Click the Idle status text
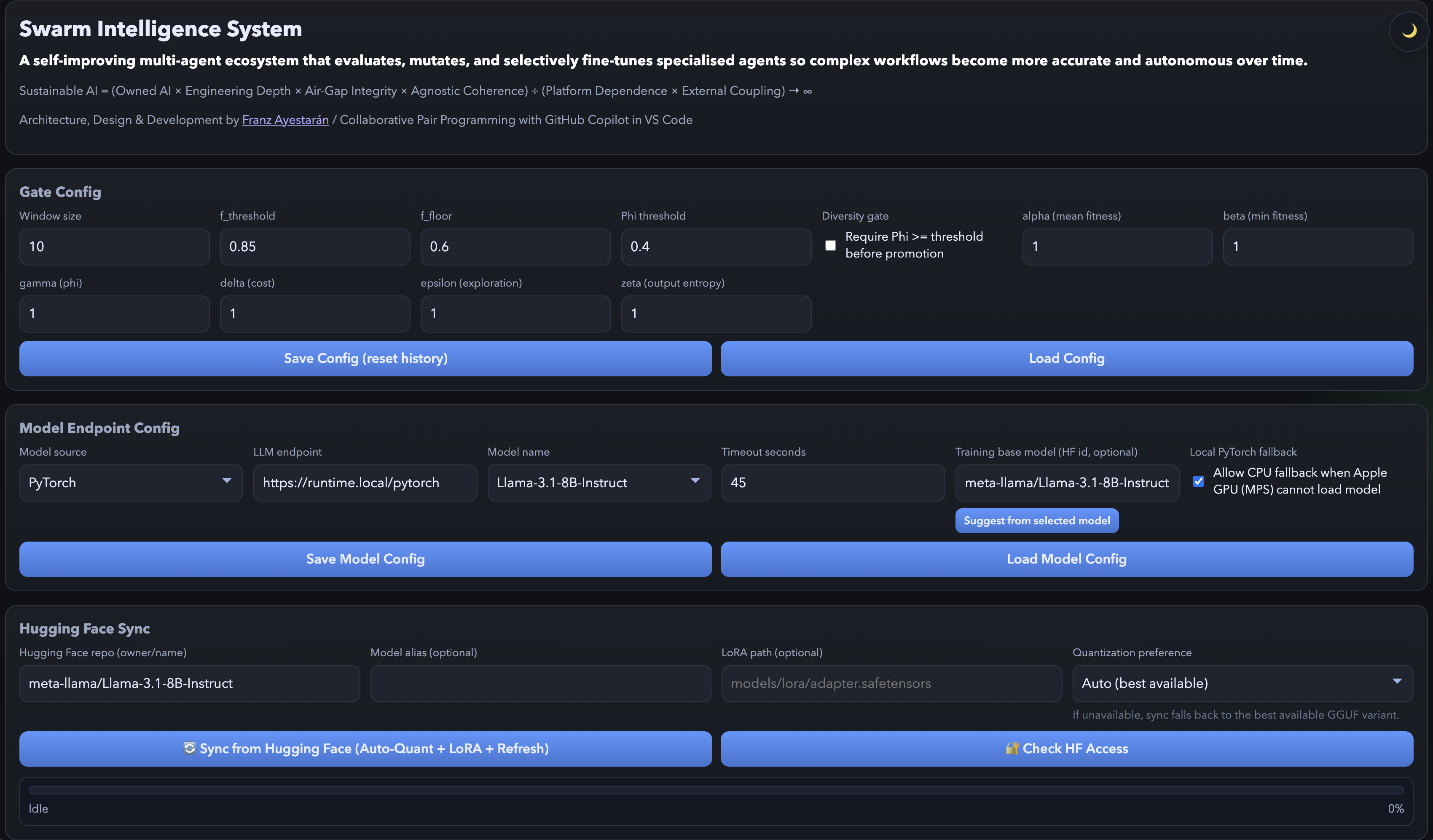 [x=38, y=809]
